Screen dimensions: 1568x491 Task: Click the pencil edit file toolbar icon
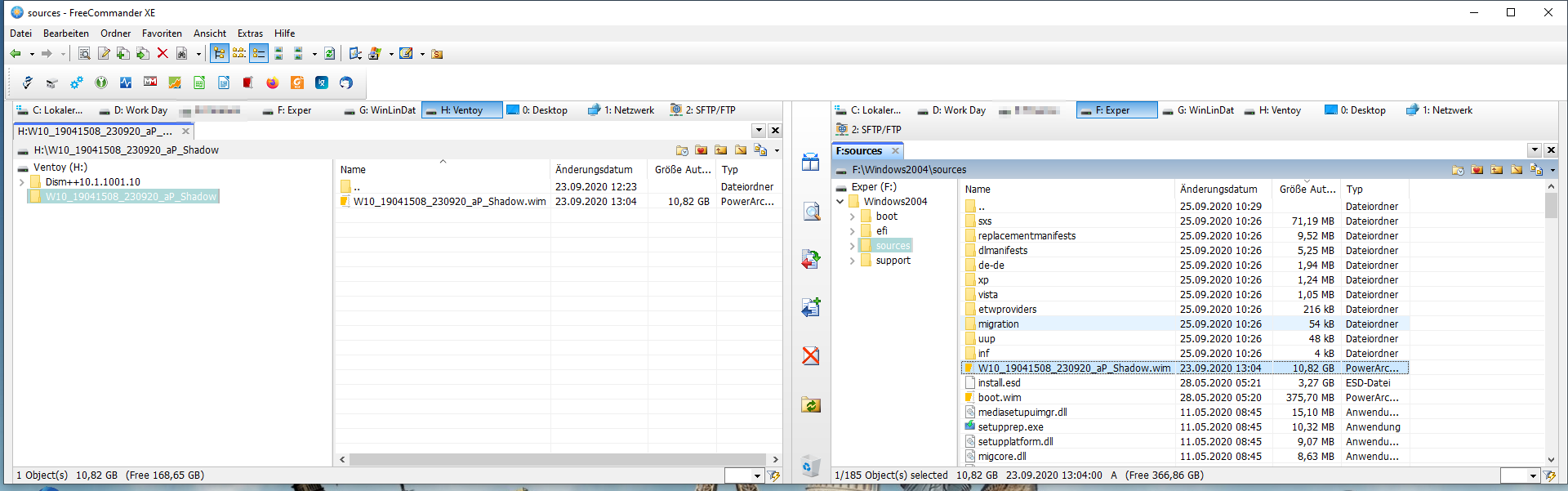click(104, 54)
